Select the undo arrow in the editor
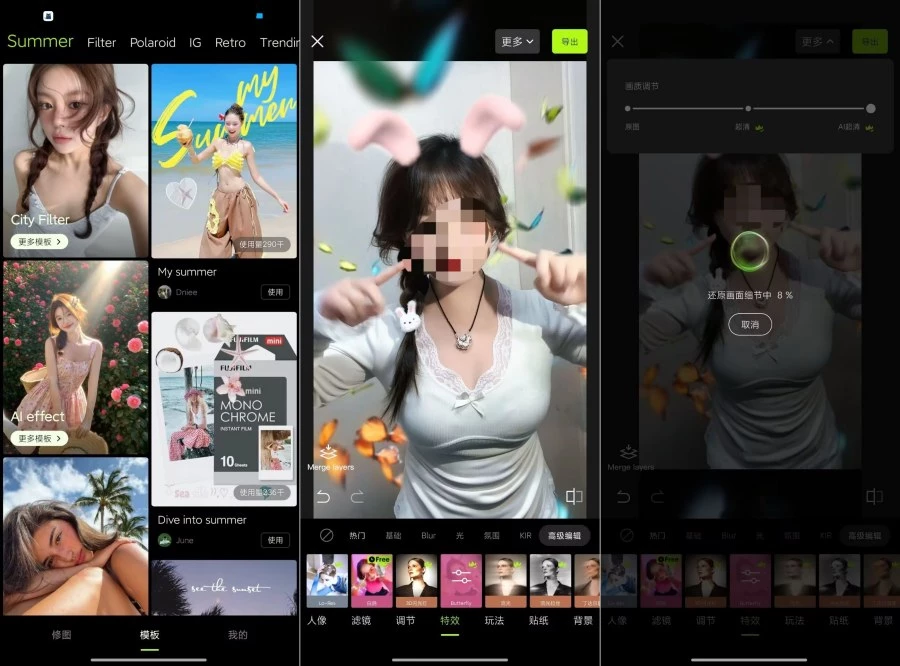This screenshot has width=900, height=666. pos(322,497)
